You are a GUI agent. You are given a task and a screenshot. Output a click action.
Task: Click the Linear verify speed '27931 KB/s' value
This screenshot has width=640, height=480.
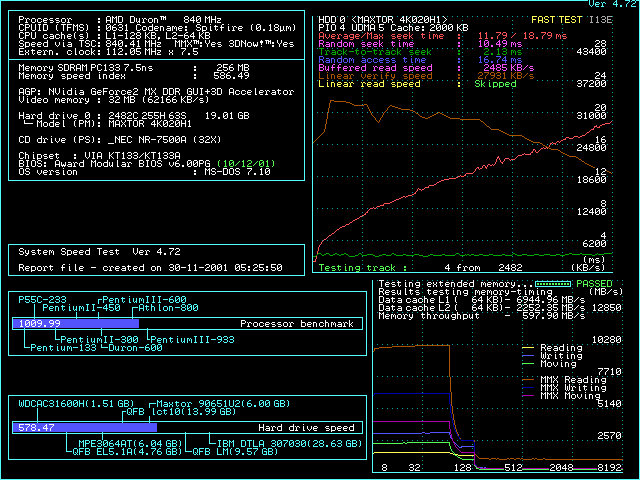(506, 76)
